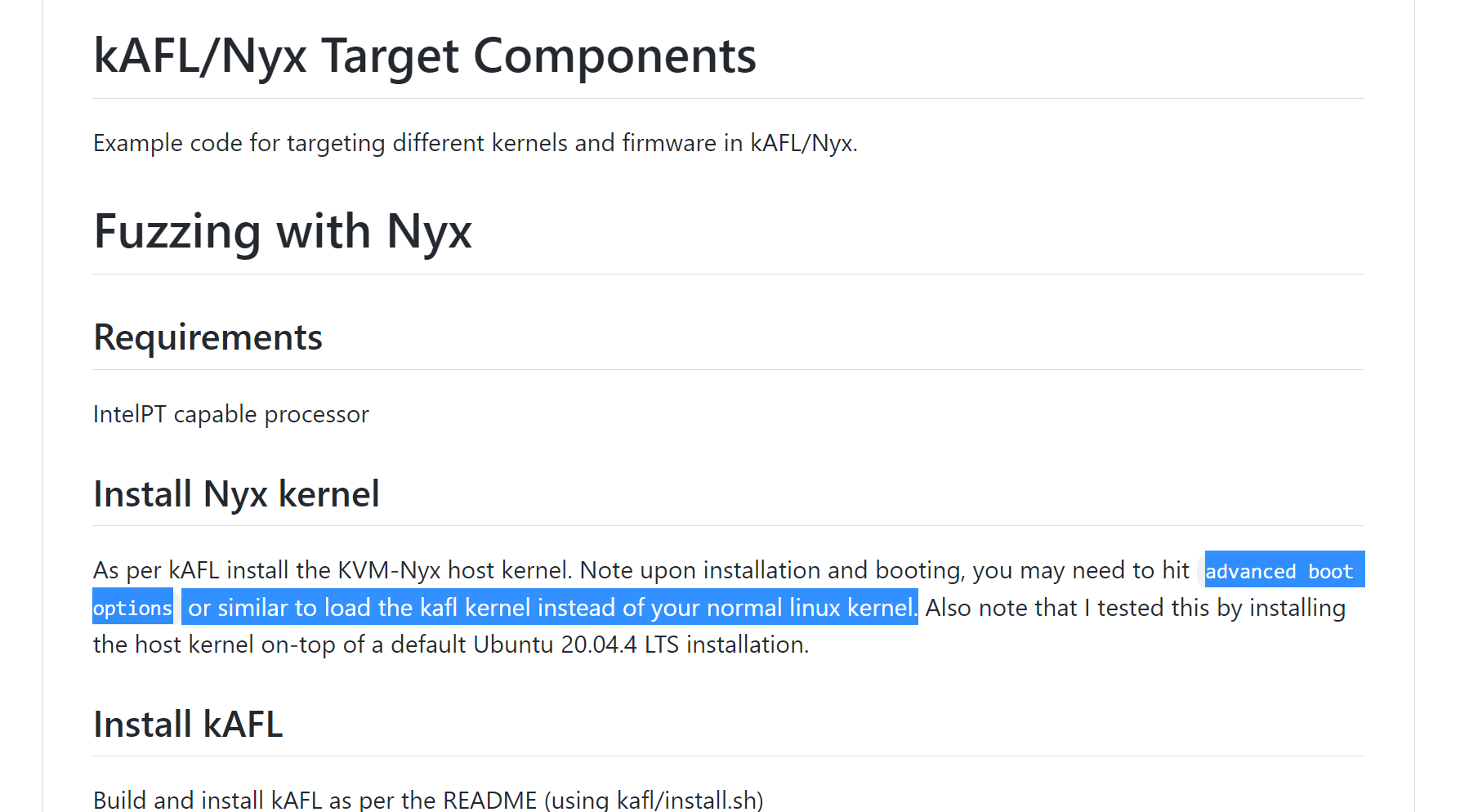Click "kafl/install.sh" in the last line

(685, 799)
